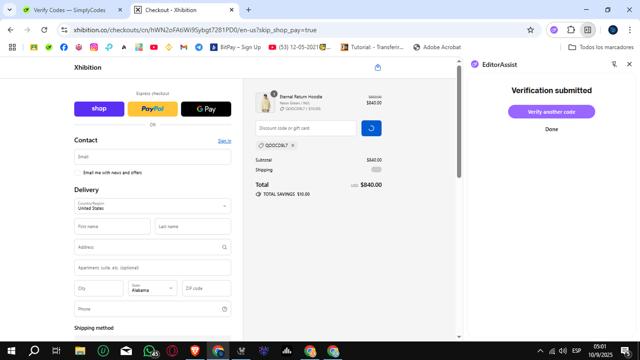The width and height of the screenshot is (640, 360).
Task: Click the browser address bar URL
Action: pyautogui.click(x=195, y=30)
